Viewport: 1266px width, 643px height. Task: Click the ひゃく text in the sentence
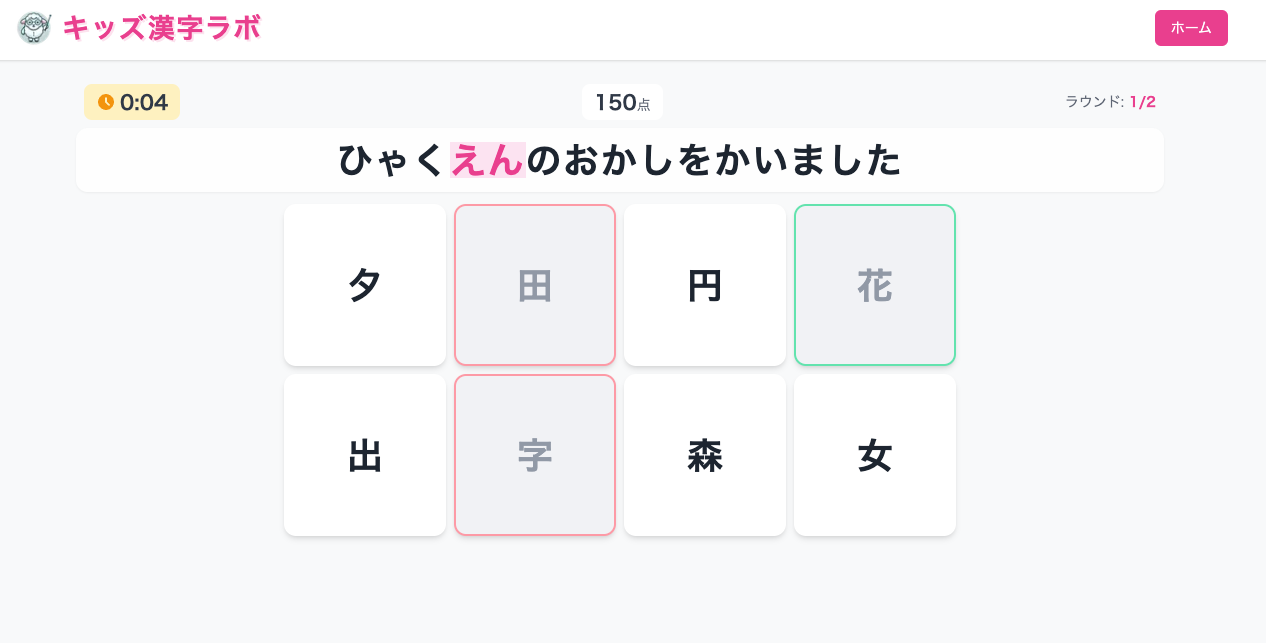[x=391, y=160]
